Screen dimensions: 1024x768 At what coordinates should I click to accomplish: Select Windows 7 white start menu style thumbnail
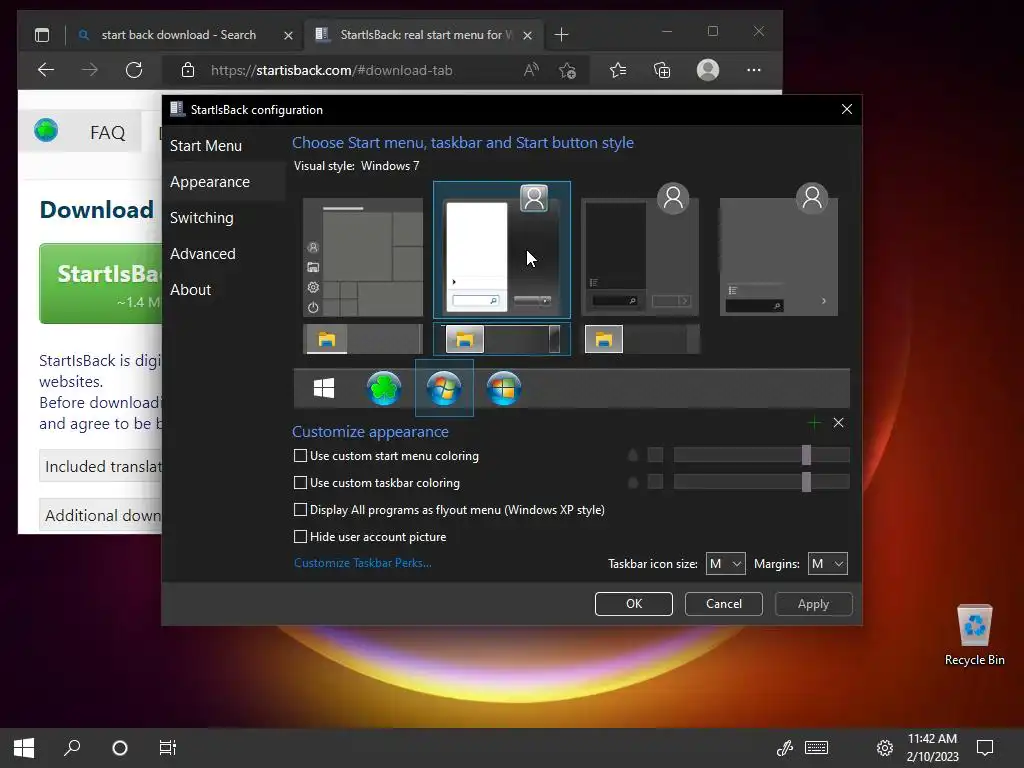(502, 250)
